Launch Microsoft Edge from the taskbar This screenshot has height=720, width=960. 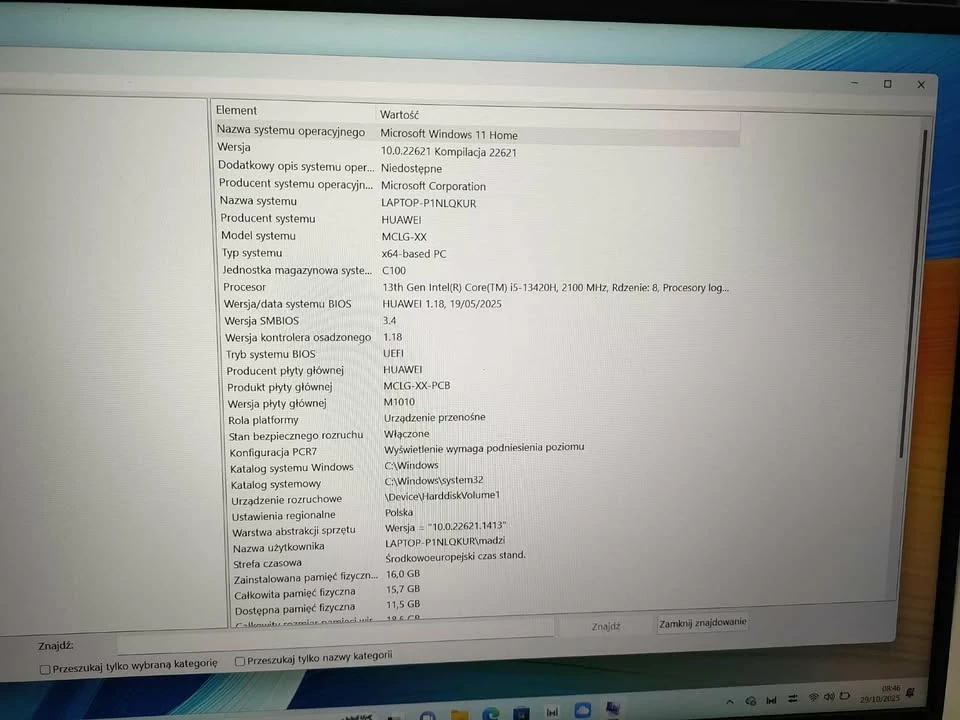tap(491, 714)
